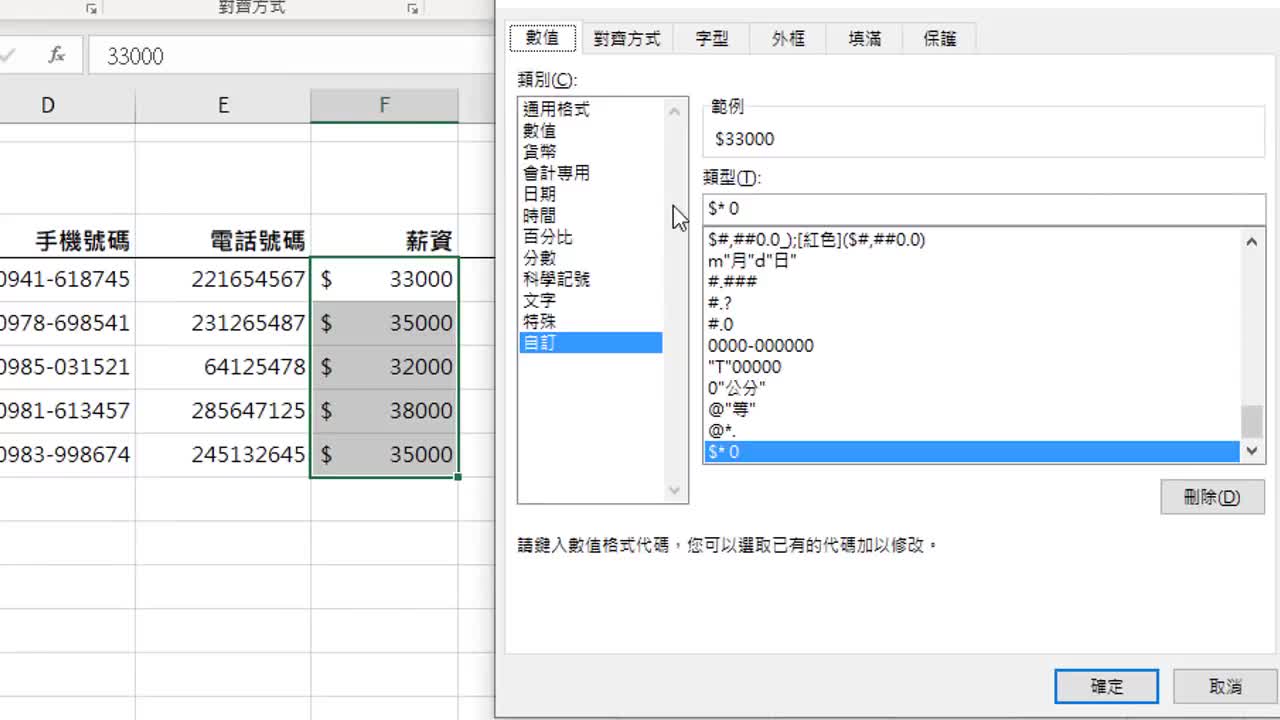Screen dimensions: 1280x720
Task: Switch to the 保護 tab
Action: click(938, 38)
